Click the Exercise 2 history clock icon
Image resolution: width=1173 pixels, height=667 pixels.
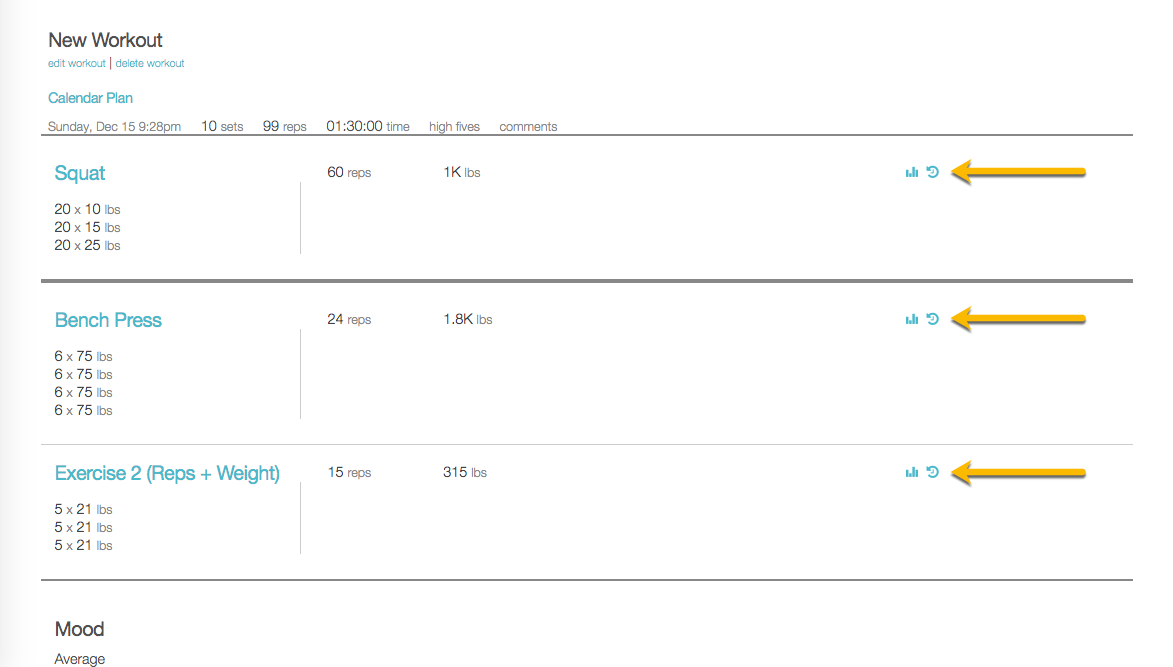pos(932,472)
